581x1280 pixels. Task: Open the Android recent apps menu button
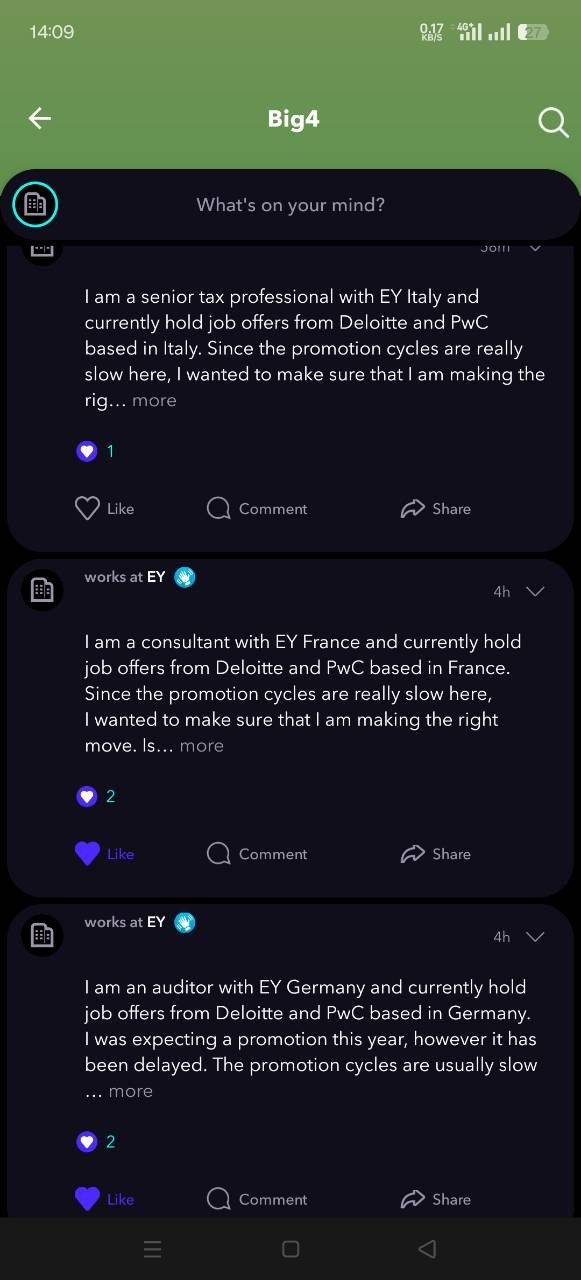(x=153, y=1248)
